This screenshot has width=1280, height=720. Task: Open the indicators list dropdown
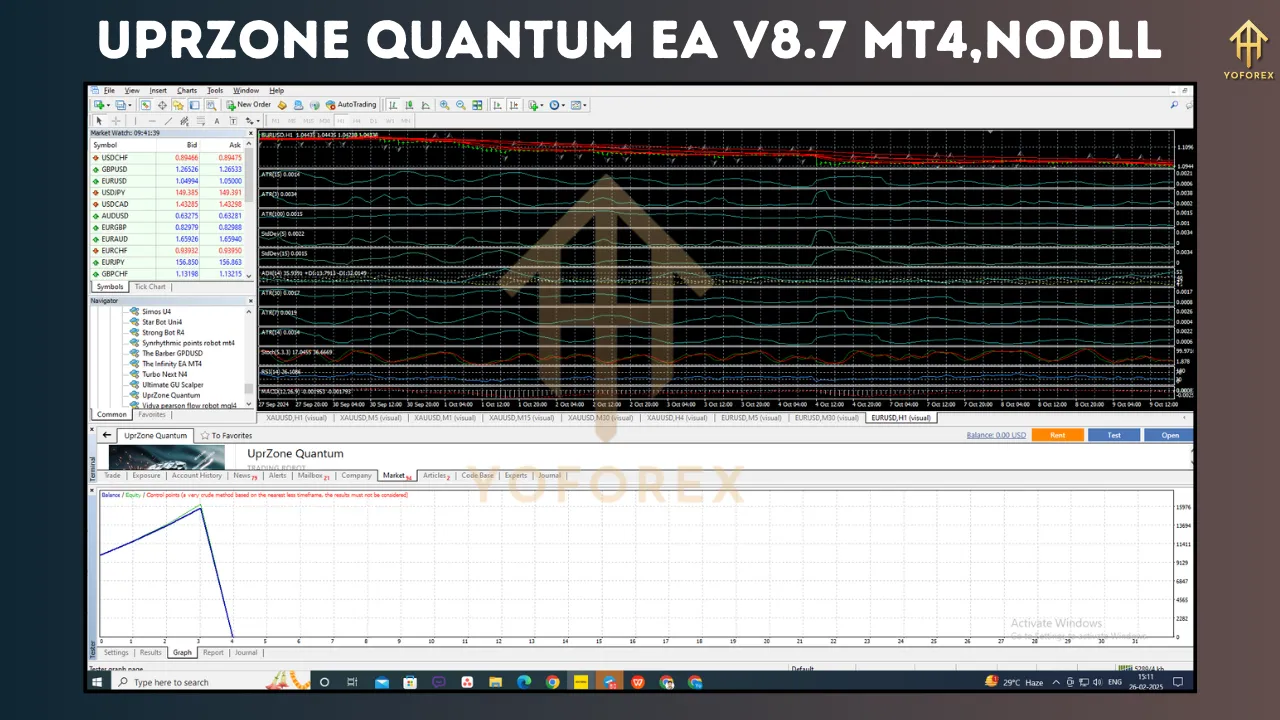point(536,104)
